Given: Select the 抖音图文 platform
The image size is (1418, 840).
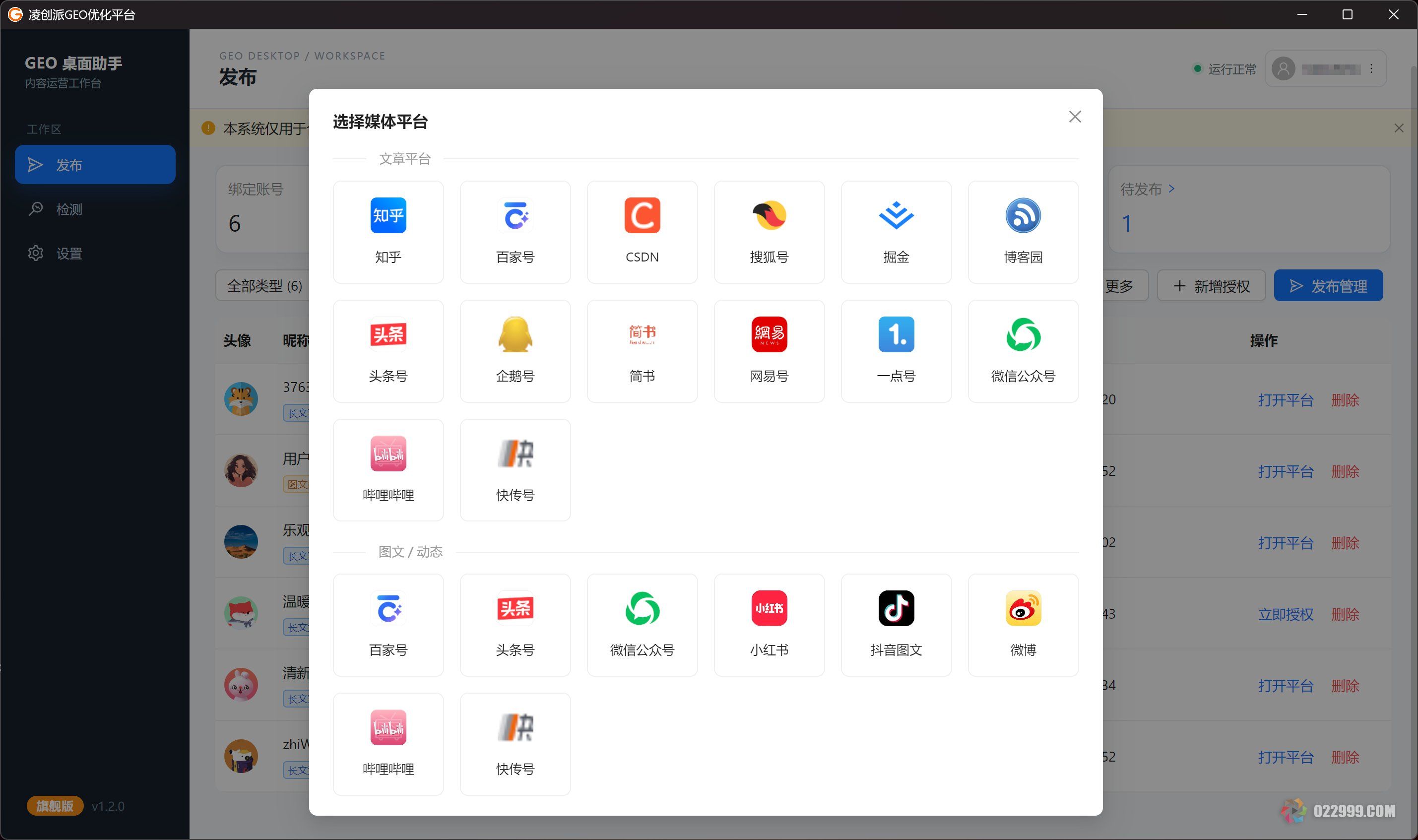Looking at the screenshot, I should click(896, 625).
